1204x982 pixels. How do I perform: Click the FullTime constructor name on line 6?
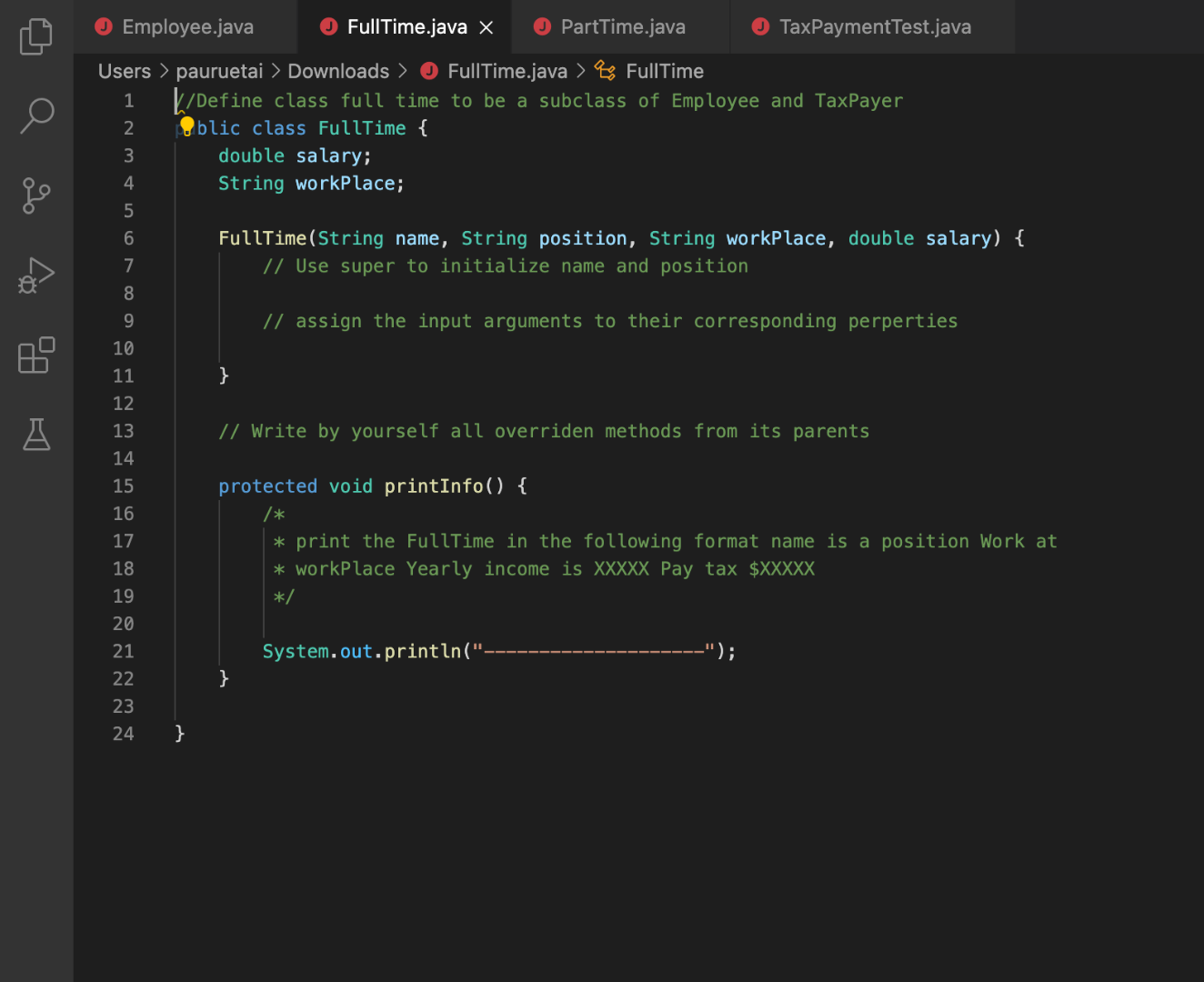(262, 238)
